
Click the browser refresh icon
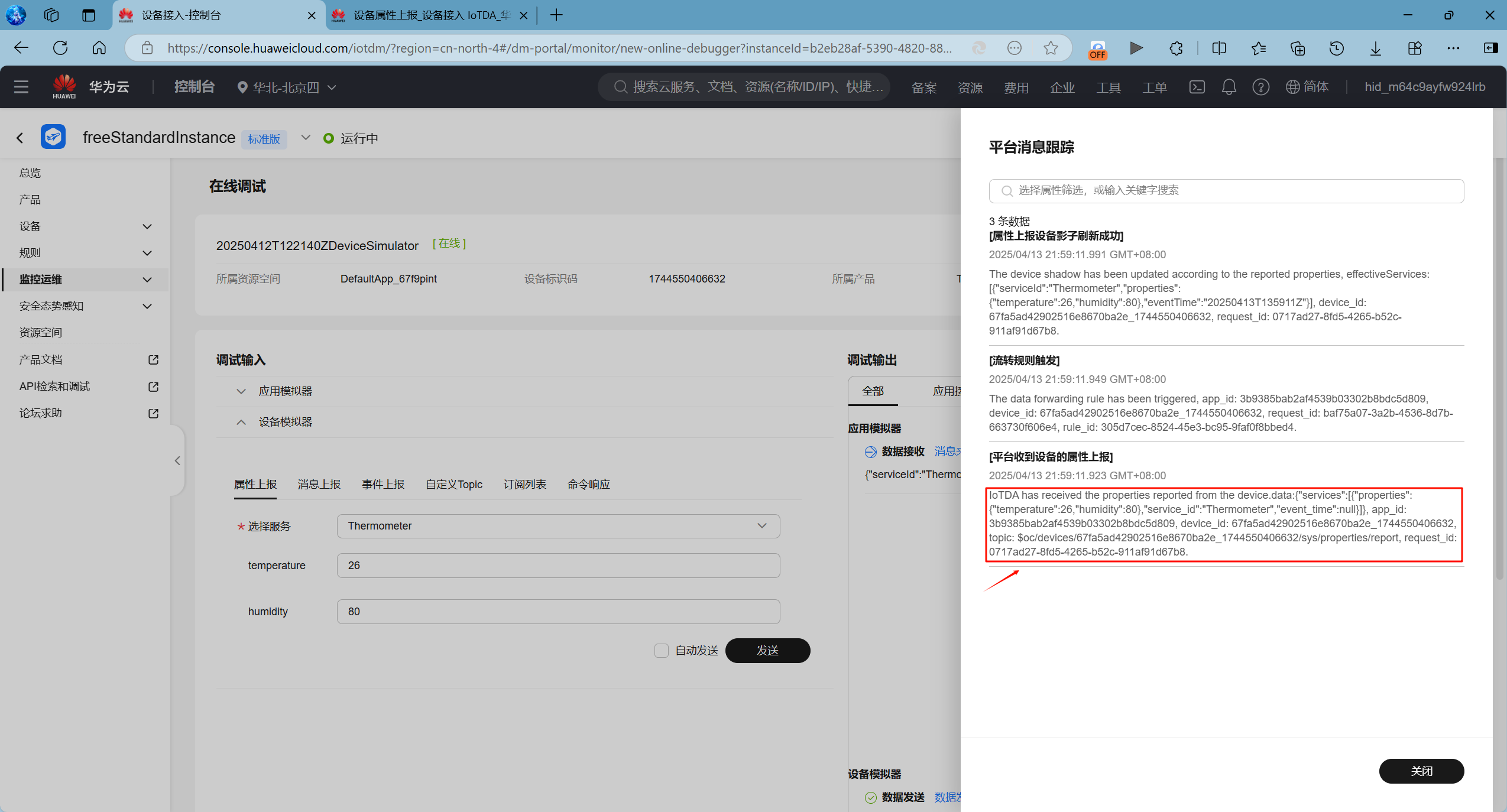click(x=60, y=48)
